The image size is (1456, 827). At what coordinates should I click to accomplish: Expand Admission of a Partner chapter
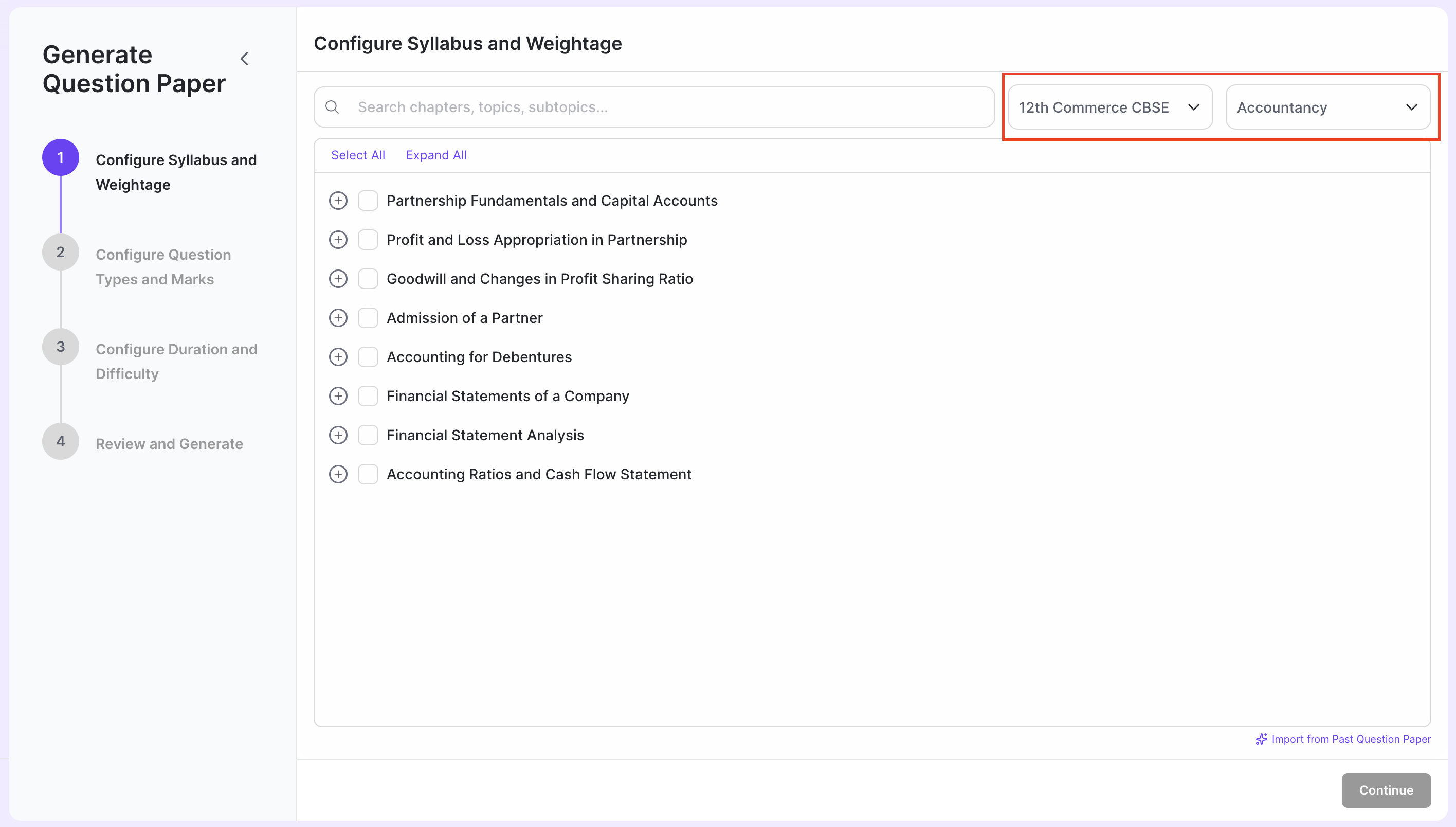coord(338,318)
